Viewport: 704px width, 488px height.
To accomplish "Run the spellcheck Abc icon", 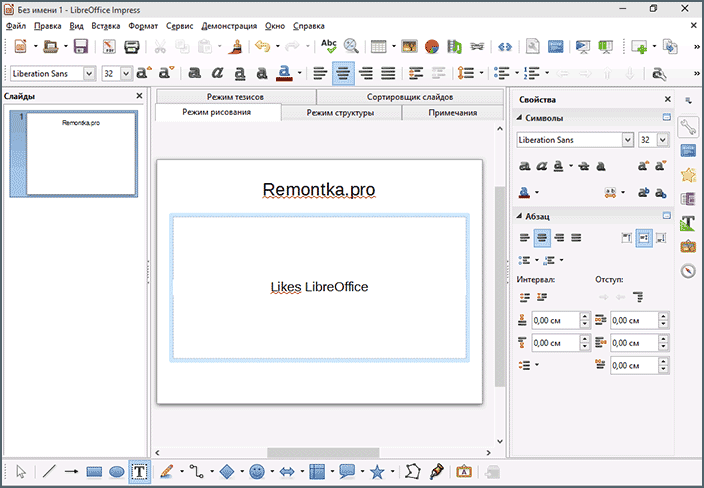I will click(329, 46).
